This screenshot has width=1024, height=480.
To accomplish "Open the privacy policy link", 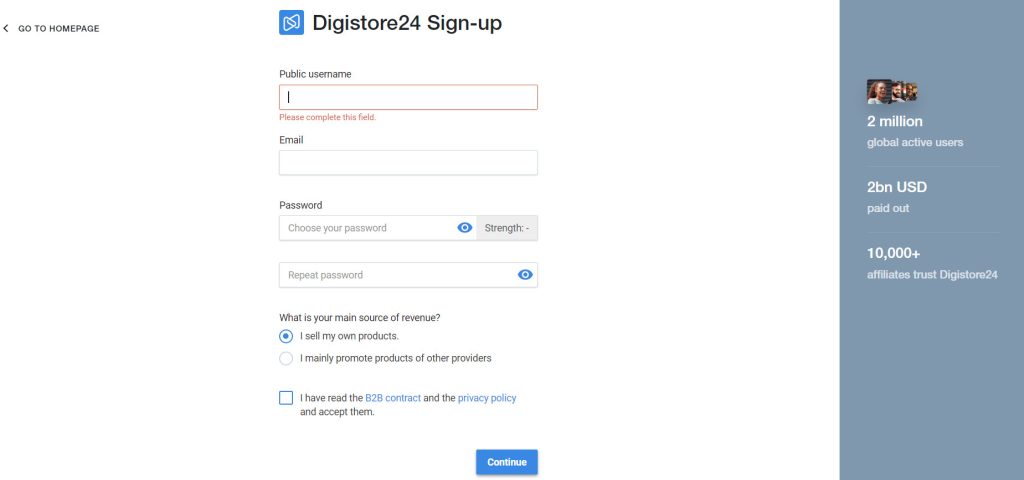I will [487, 398].
